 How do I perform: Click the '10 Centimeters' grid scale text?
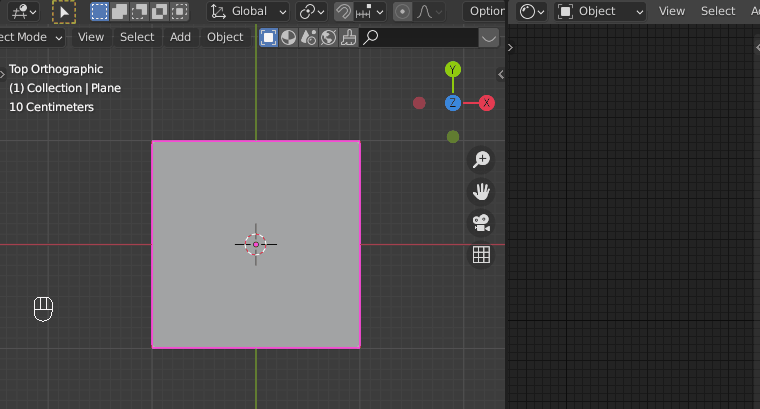pyautogui.click(x=51, y=107)
